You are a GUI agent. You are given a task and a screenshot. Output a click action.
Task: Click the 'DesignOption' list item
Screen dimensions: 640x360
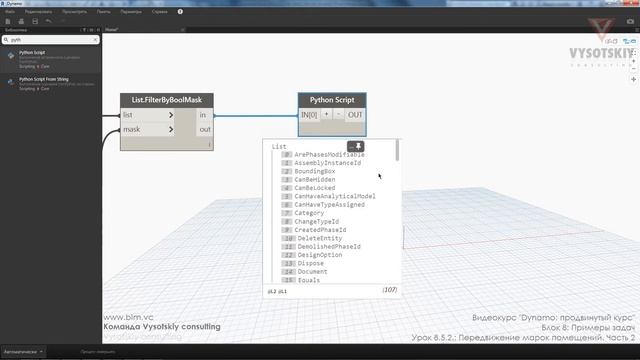pyautogui.click(x=320, y=255)
